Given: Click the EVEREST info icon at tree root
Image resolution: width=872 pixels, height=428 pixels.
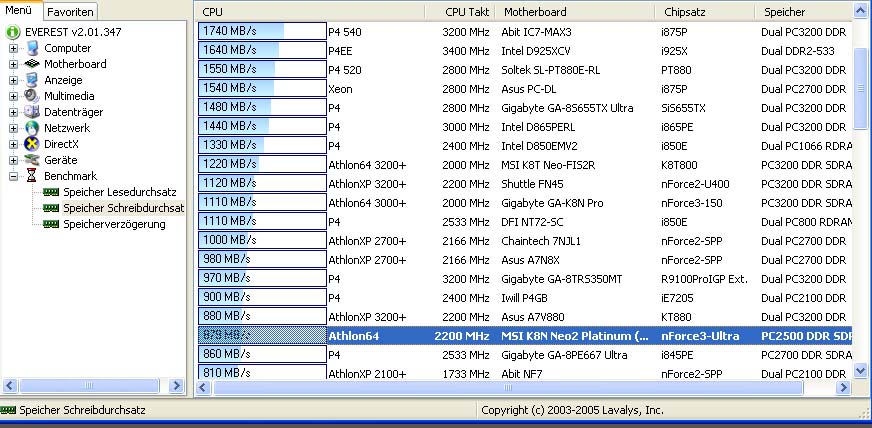Looking at the screenshot, I should point(13,32).
